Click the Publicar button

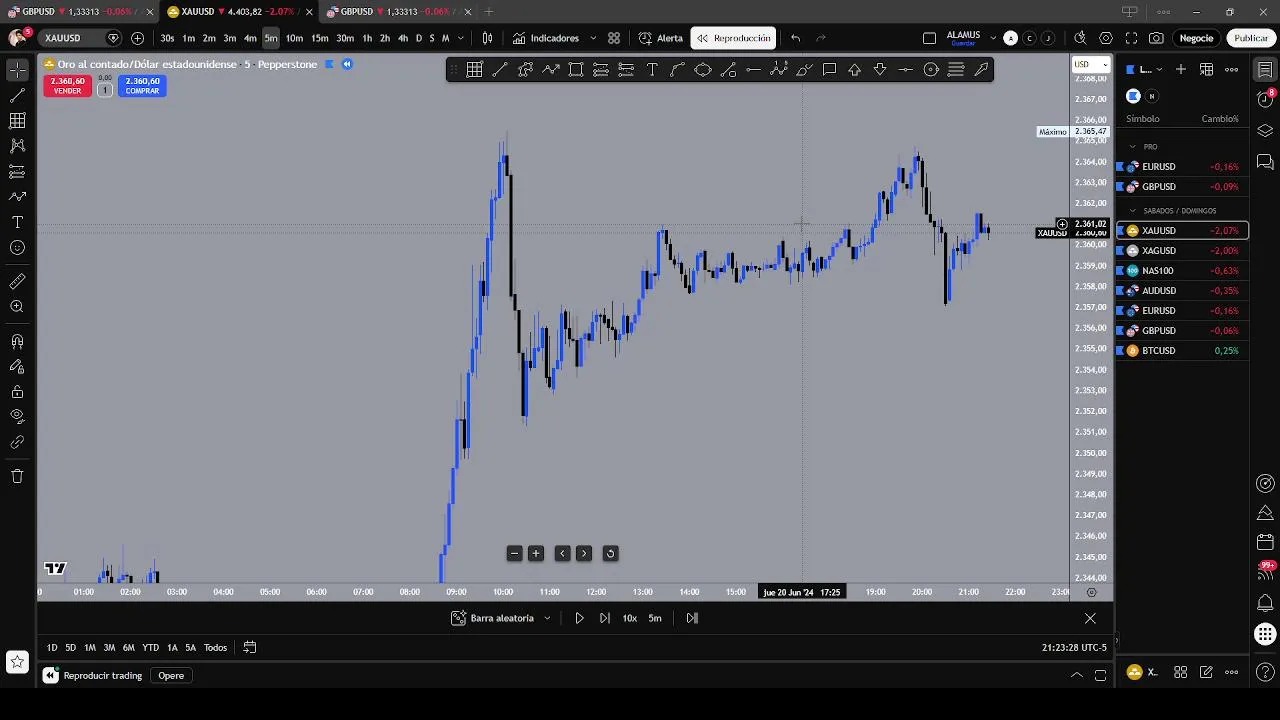[x=1251, y=38]
